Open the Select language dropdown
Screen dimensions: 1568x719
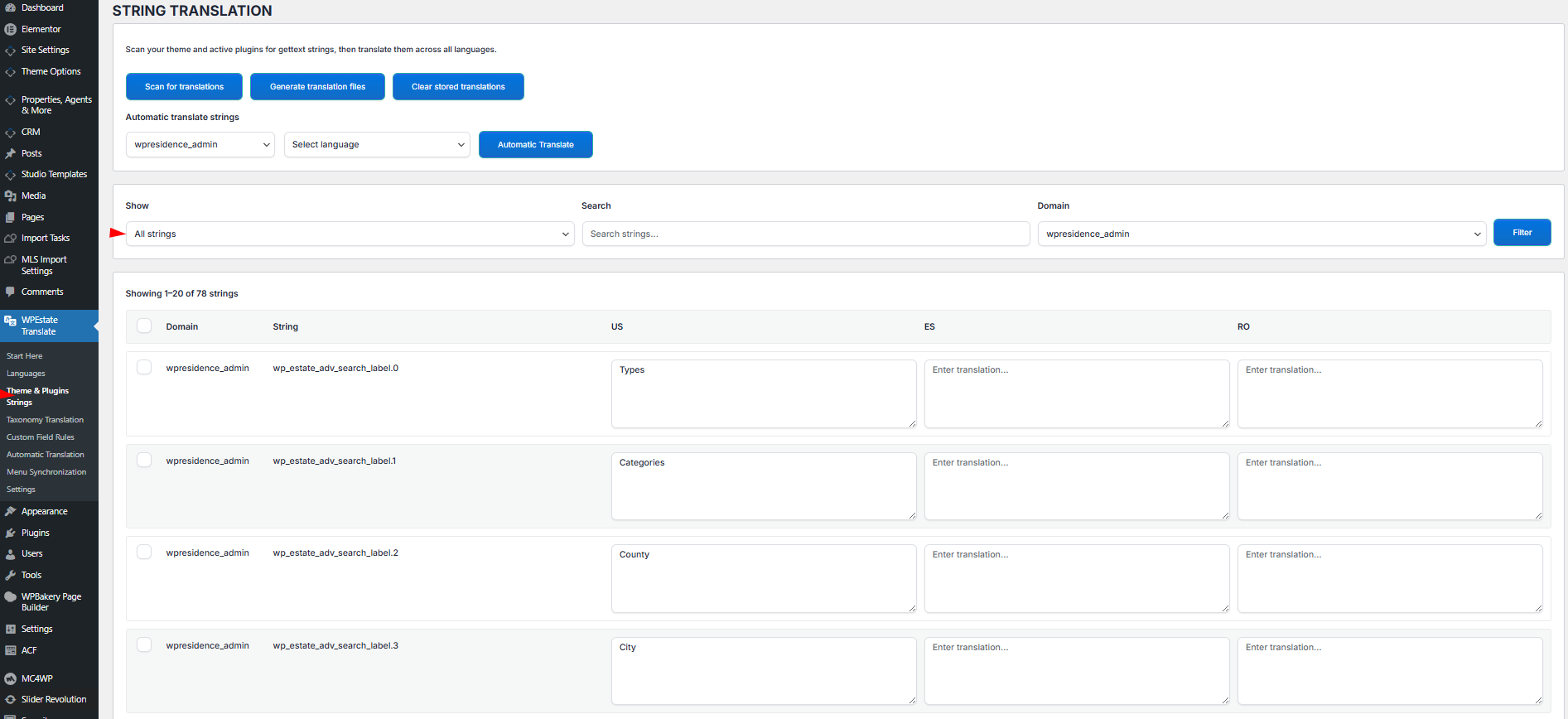(x=377, y=145)
